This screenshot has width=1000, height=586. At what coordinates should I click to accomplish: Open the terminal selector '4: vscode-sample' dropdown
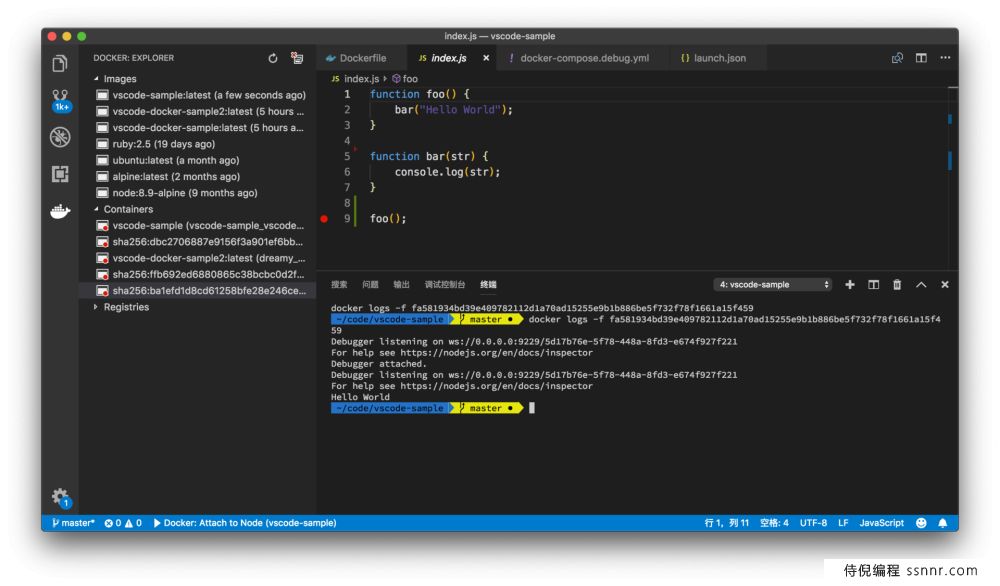point(773,285)
